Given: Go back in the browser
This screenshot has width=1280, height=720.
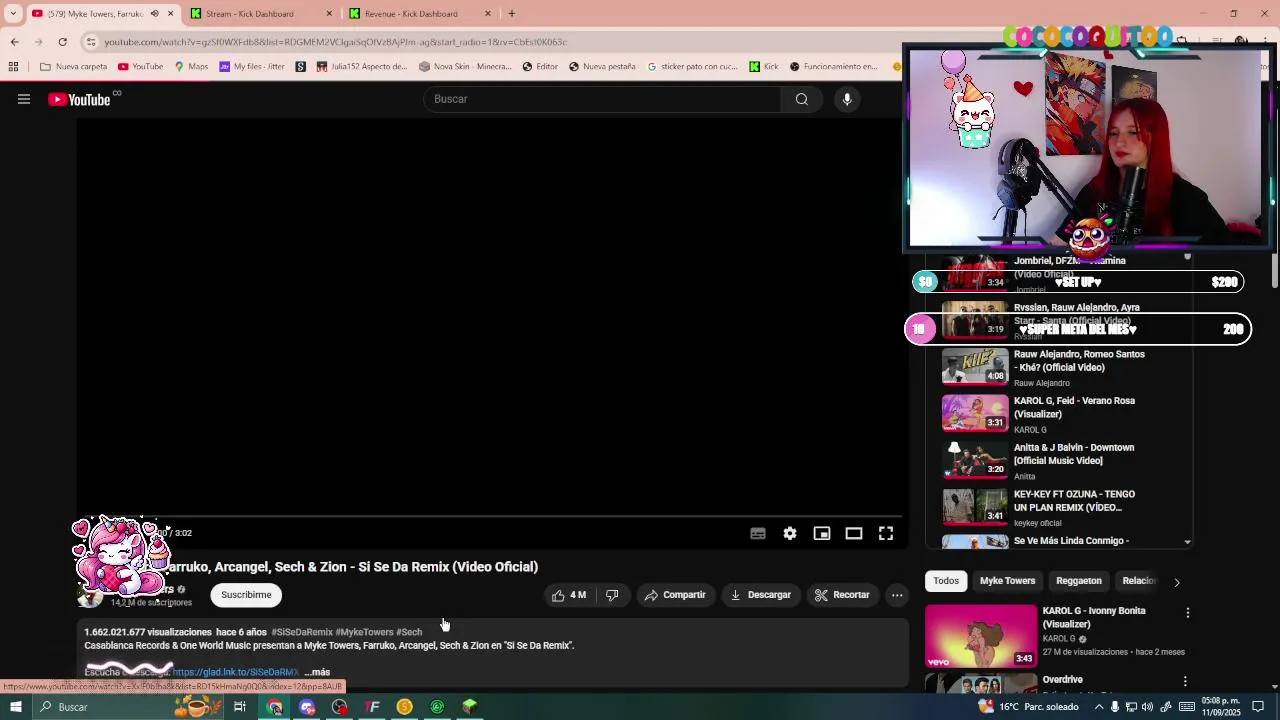Looking at the screenshot, I should 14,42.
